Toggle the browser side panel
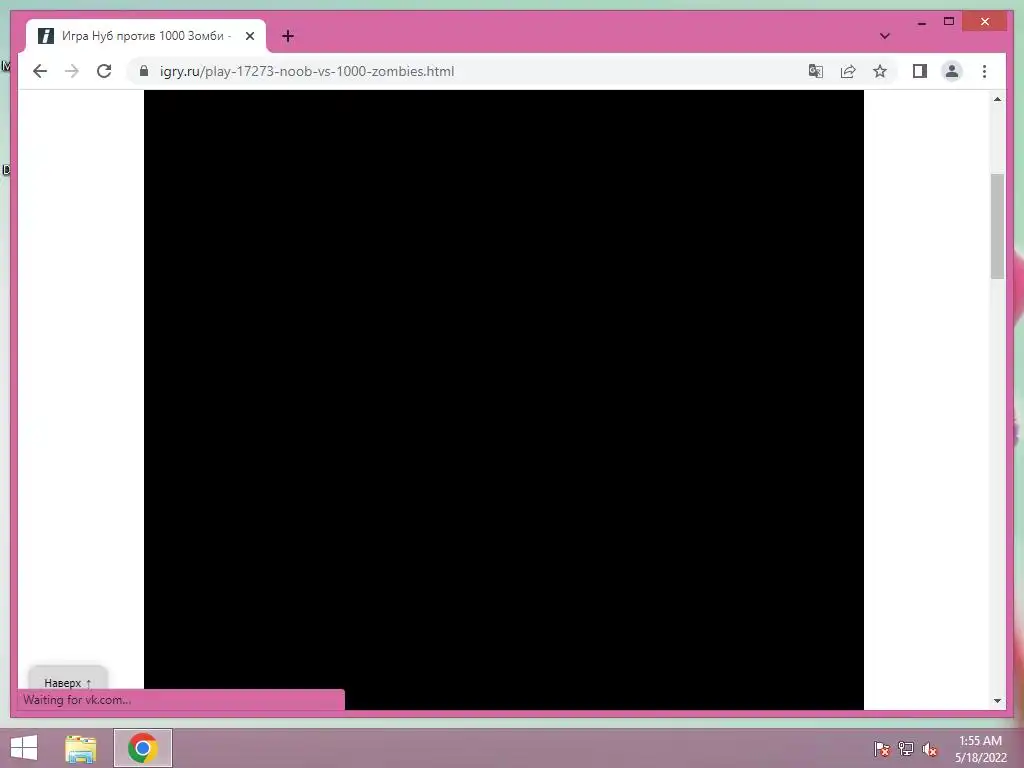Image resolution: width=1024 pixels, height=768 pixels. (x=920, y=71)
